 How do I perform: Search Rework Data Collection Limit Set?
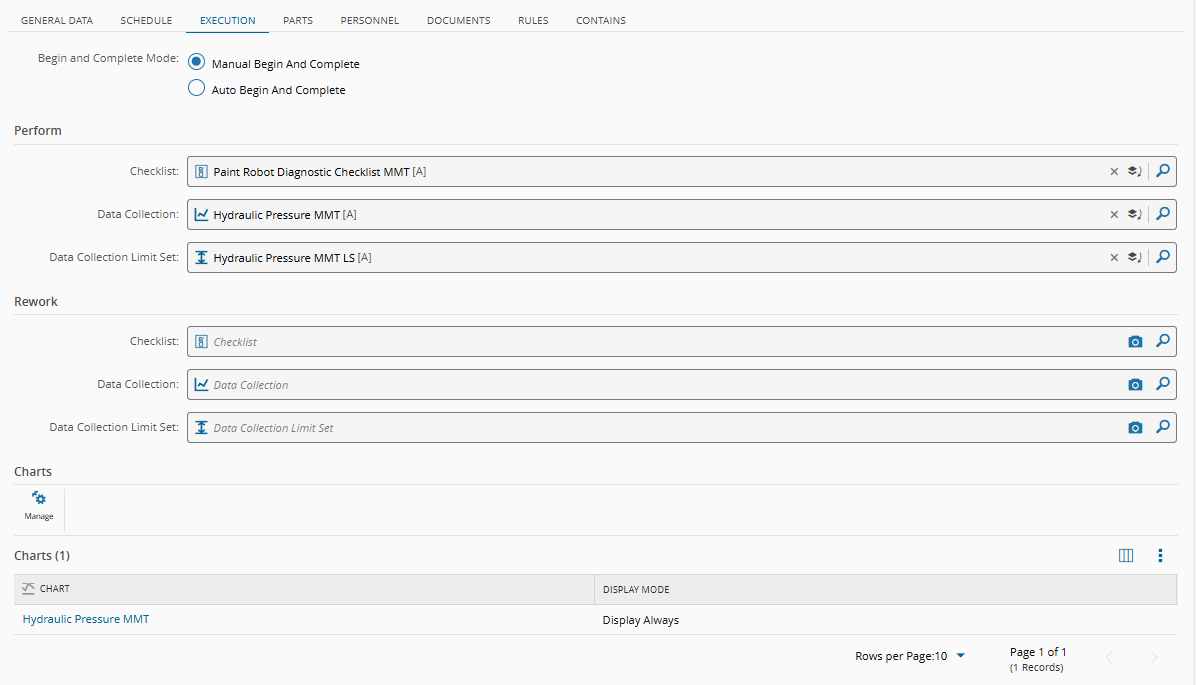tap(1162, 427)
